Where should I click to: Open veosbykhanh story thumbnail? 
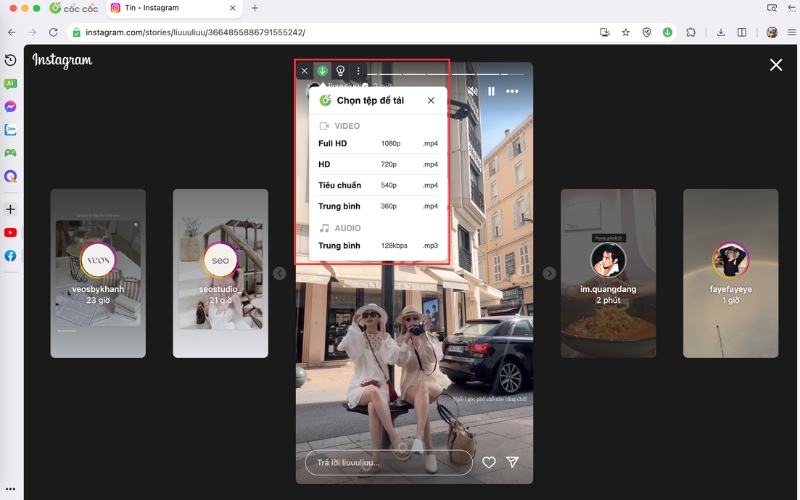(98, 273)
